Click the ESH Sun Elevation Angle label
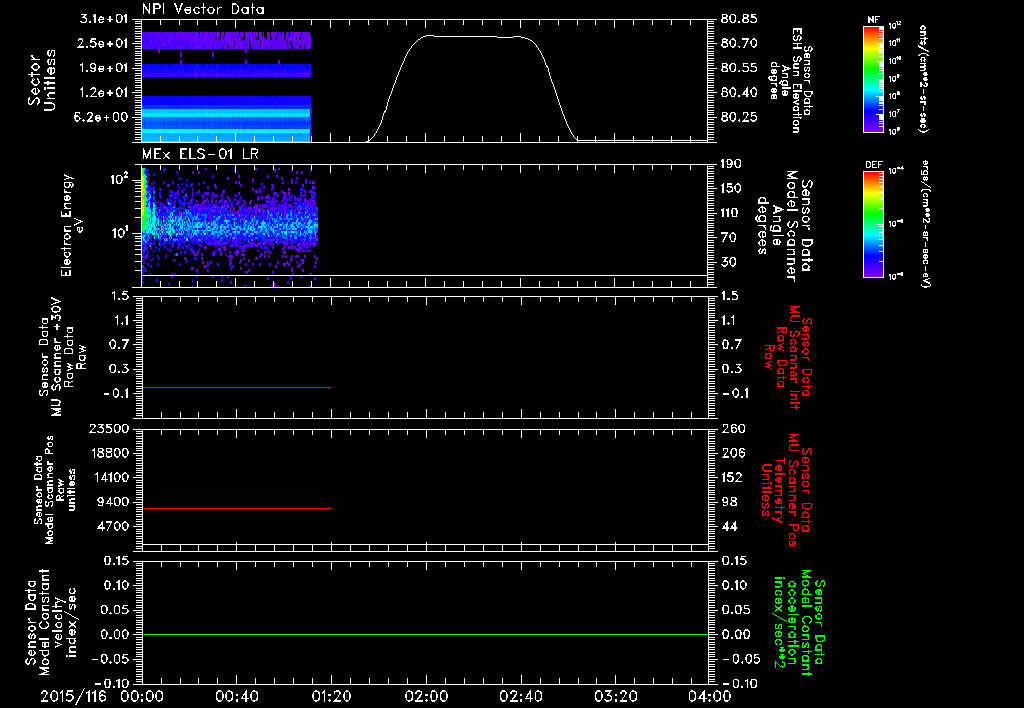Image resolution: width=1024 pixels, height=708 pixels. 790,80
